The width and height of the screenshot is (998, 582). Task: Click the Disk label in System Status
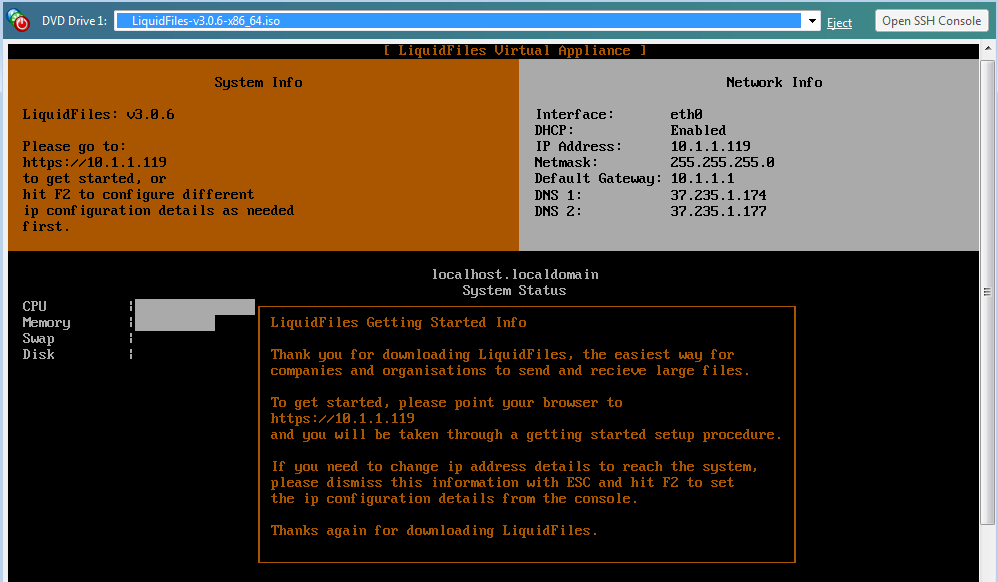click(39, 355)
